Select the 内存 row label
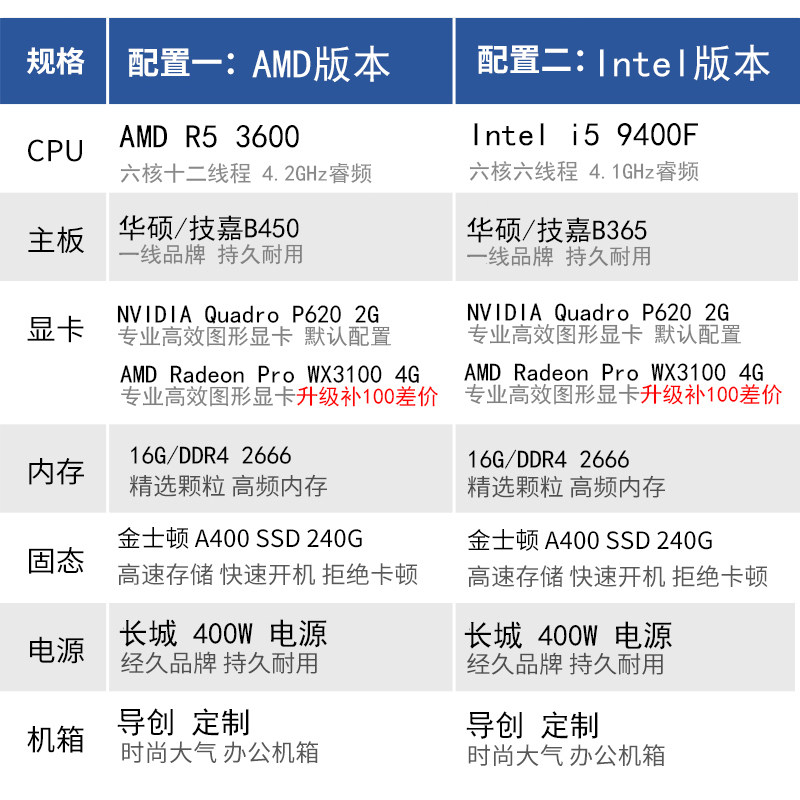Screen dimensions: 800x800 pyautogui.click(x=56, y=471)
